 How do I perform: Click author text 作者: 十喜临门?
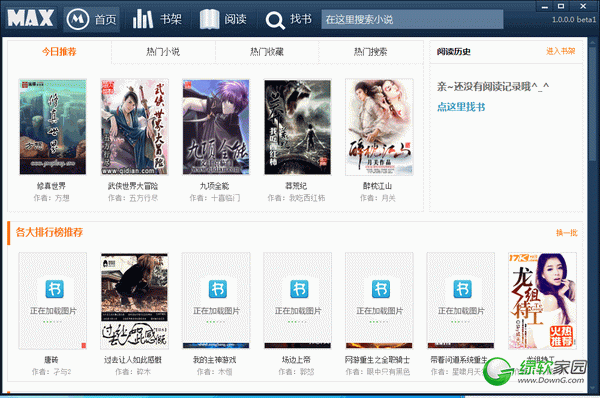click(215, 198)
